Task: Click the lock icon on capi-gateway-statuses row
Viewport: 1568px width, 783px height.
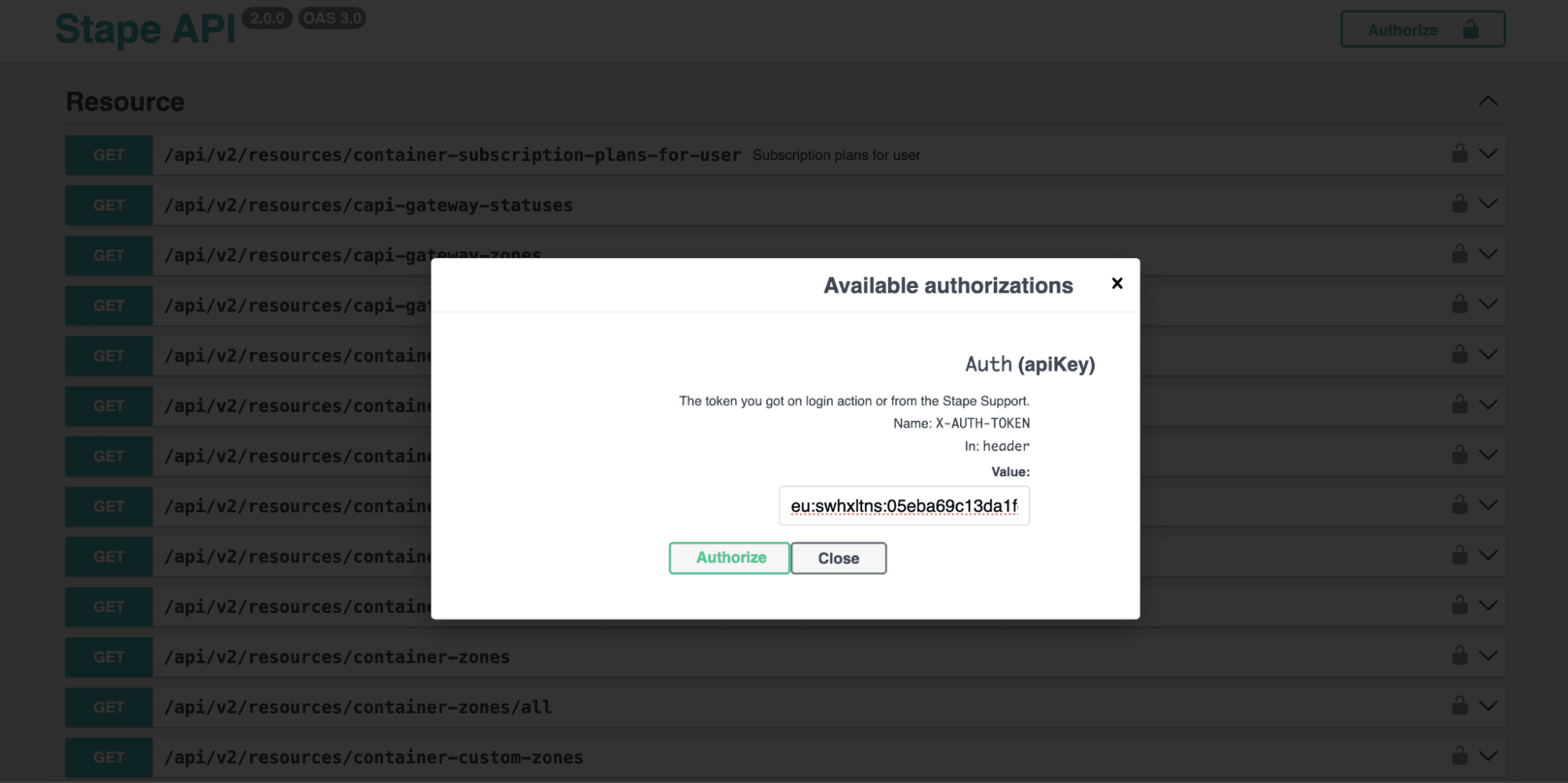Action: click(1461, 204)
